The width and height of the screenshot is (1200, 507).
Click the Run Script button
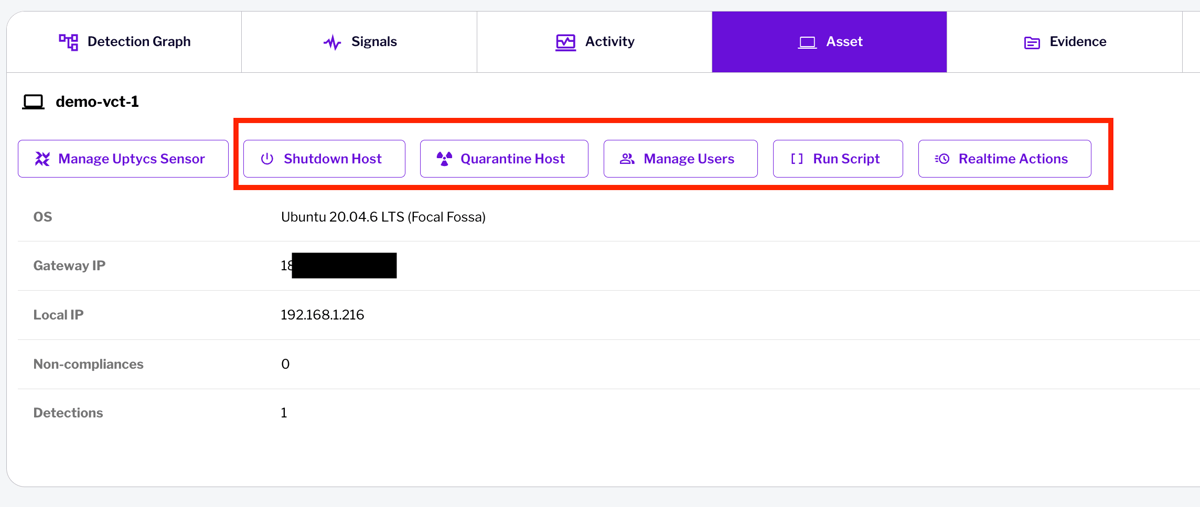coord(838,159)
